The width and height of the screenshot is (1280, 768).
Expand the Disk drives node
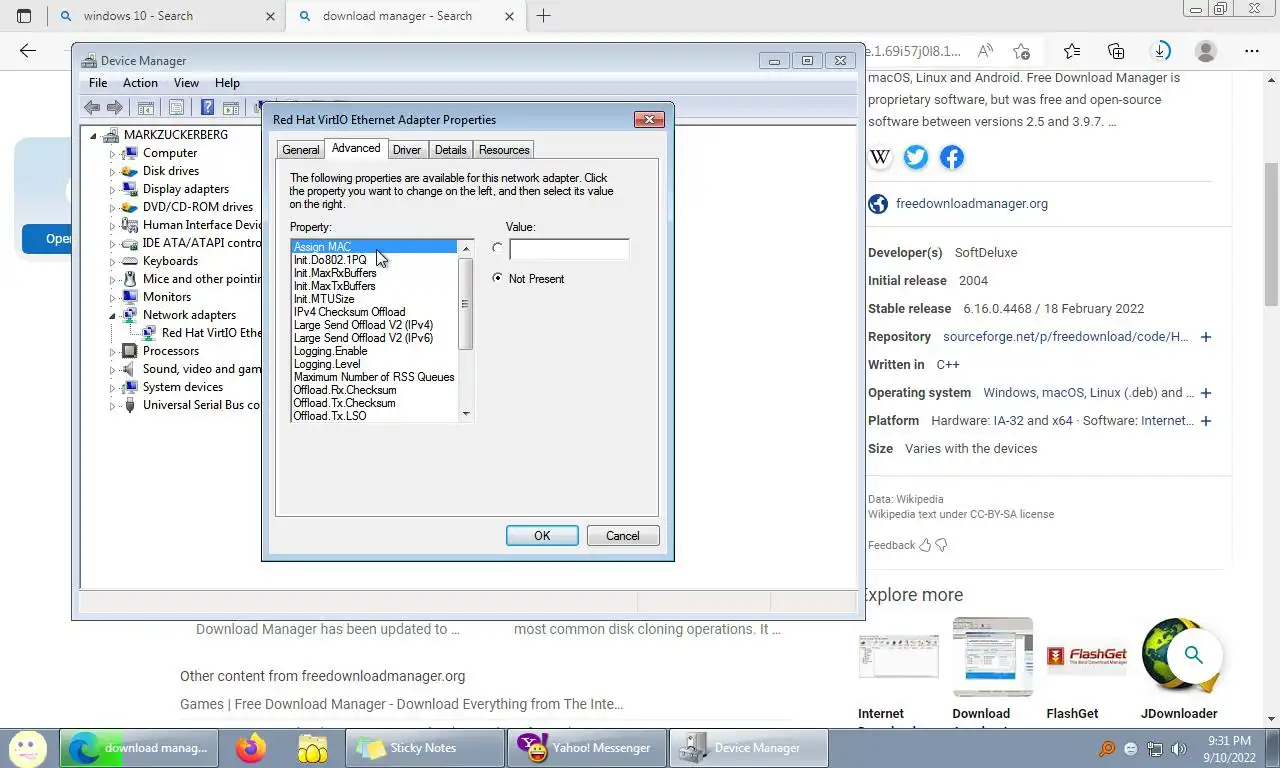[112, 172]
